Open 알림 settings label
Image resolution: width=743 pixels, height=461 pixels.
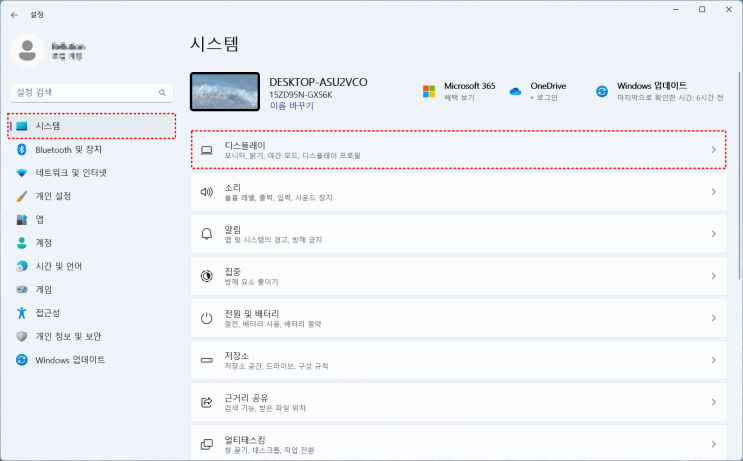tap(233, 230)
